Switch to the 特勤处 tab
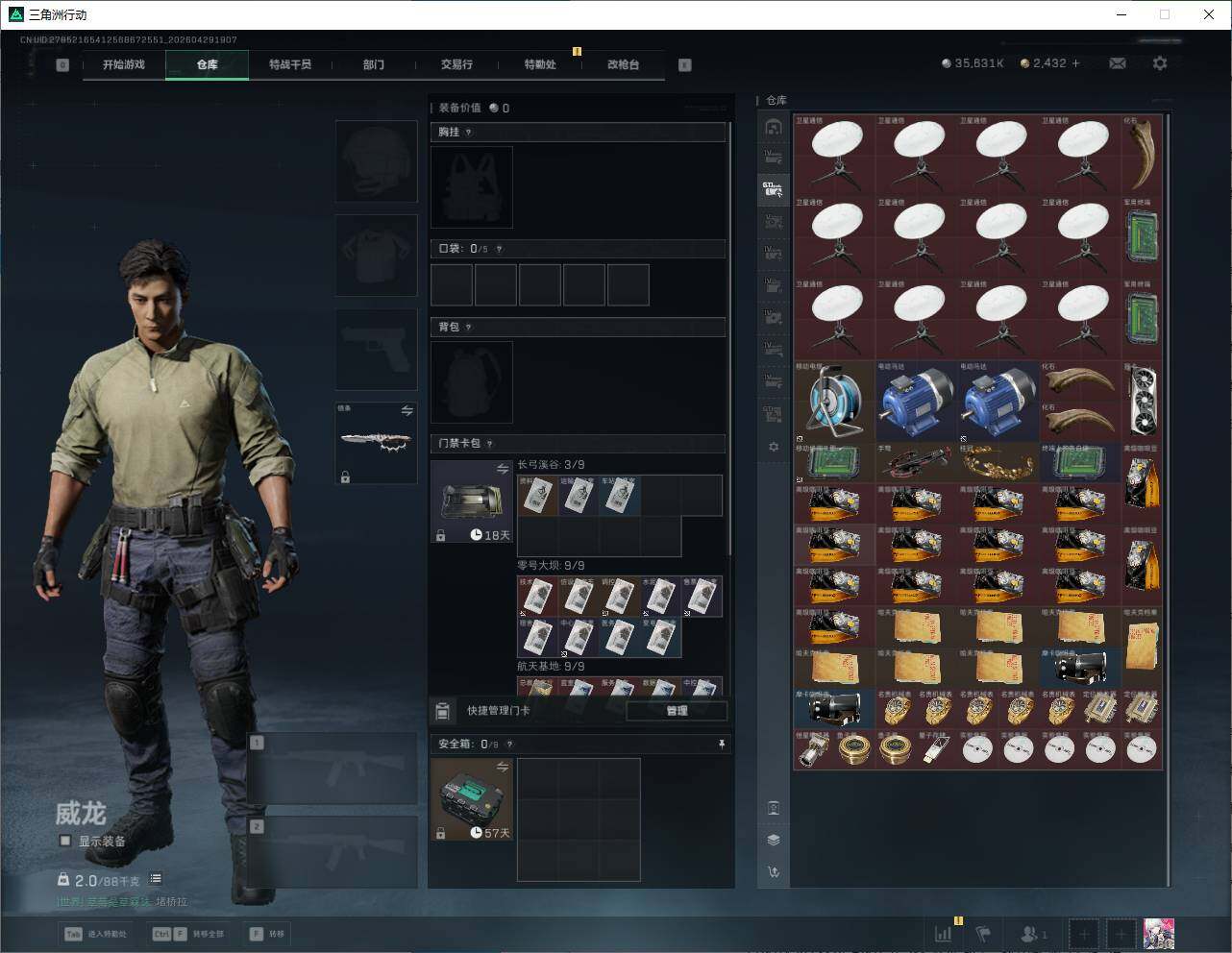Viewport: 1232px width, 953px height. [x=540, y=64]
